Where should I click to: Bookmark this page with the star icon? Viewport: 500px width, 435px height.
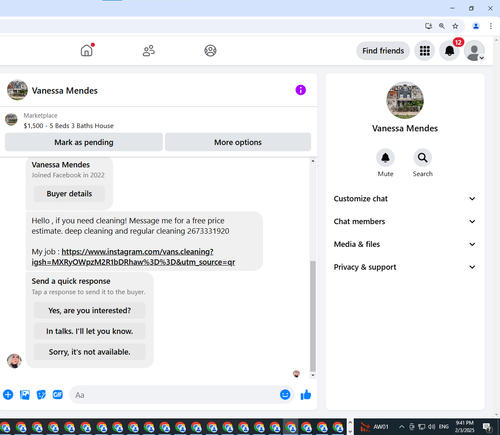pos(455,26)
